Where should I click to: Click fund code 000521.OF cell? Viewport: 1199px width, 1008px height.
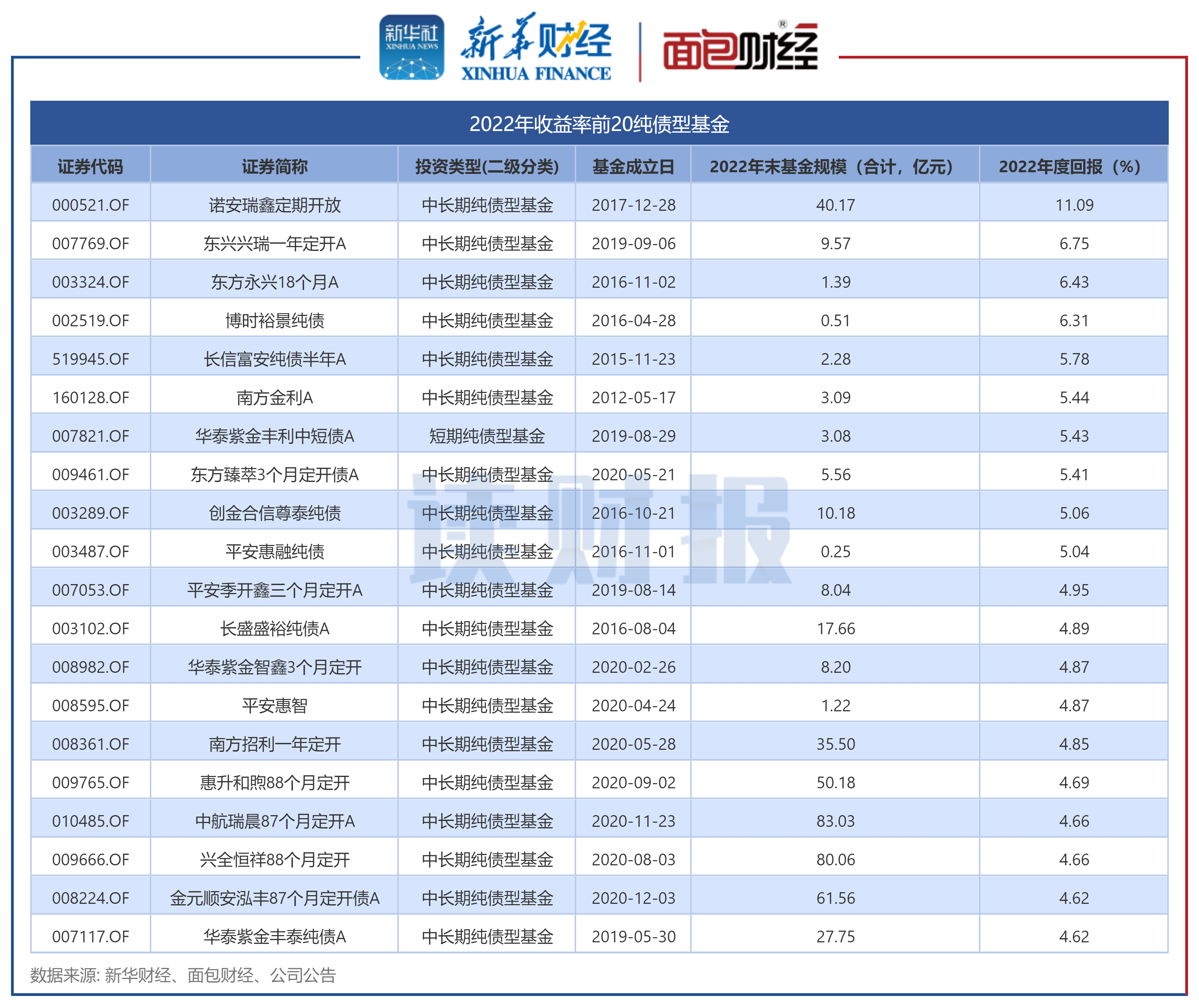click(x=90, y=205)
